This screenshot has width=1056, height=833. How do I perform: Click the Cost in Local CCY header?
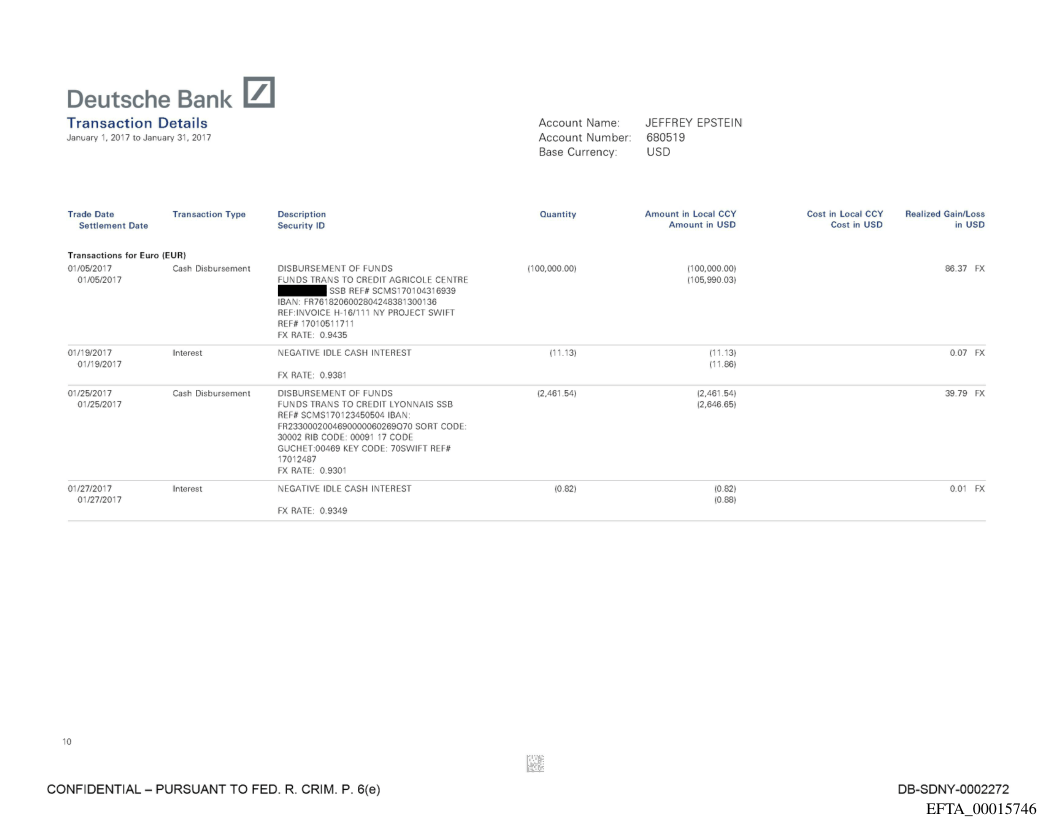tap(844, 214)
